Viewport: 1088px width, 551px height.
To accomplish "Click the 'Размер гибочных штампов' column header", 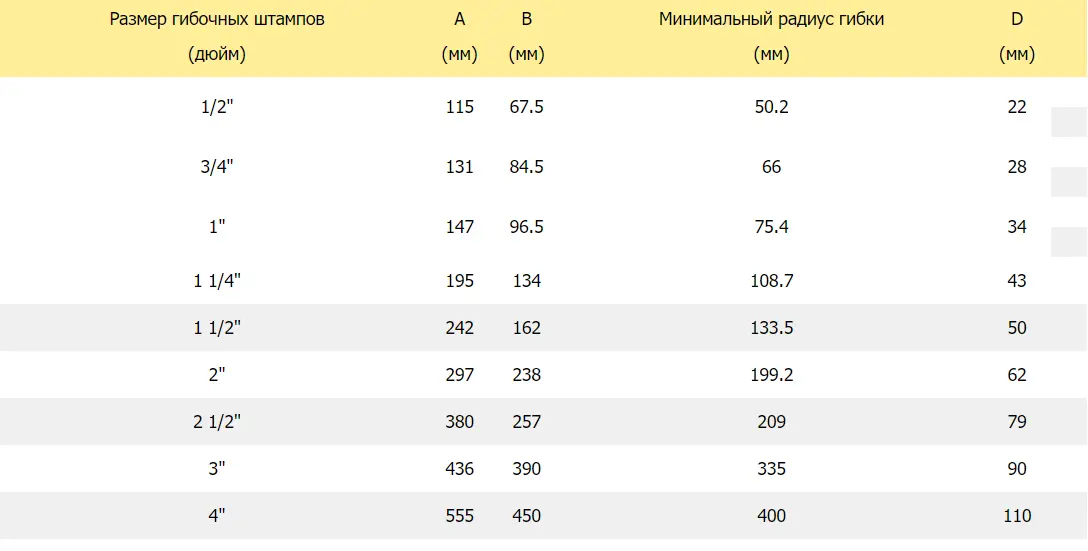I will click(x=217, y=19).
